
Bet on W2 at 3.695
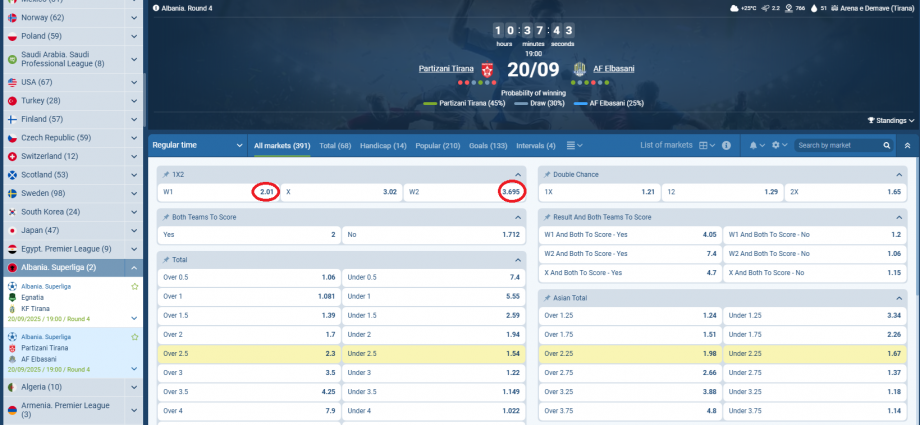(x=465, y=192)
